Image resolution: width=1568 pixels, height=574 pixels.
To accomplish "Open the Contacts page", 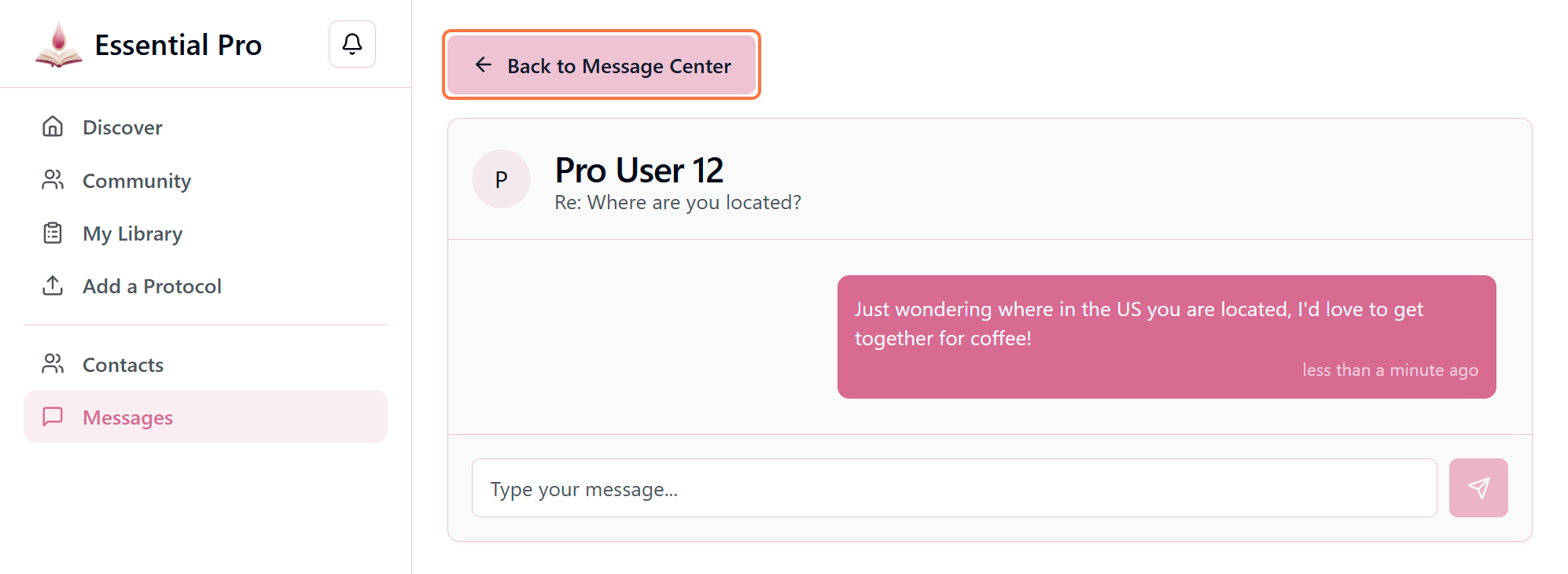I will [123, 365].
